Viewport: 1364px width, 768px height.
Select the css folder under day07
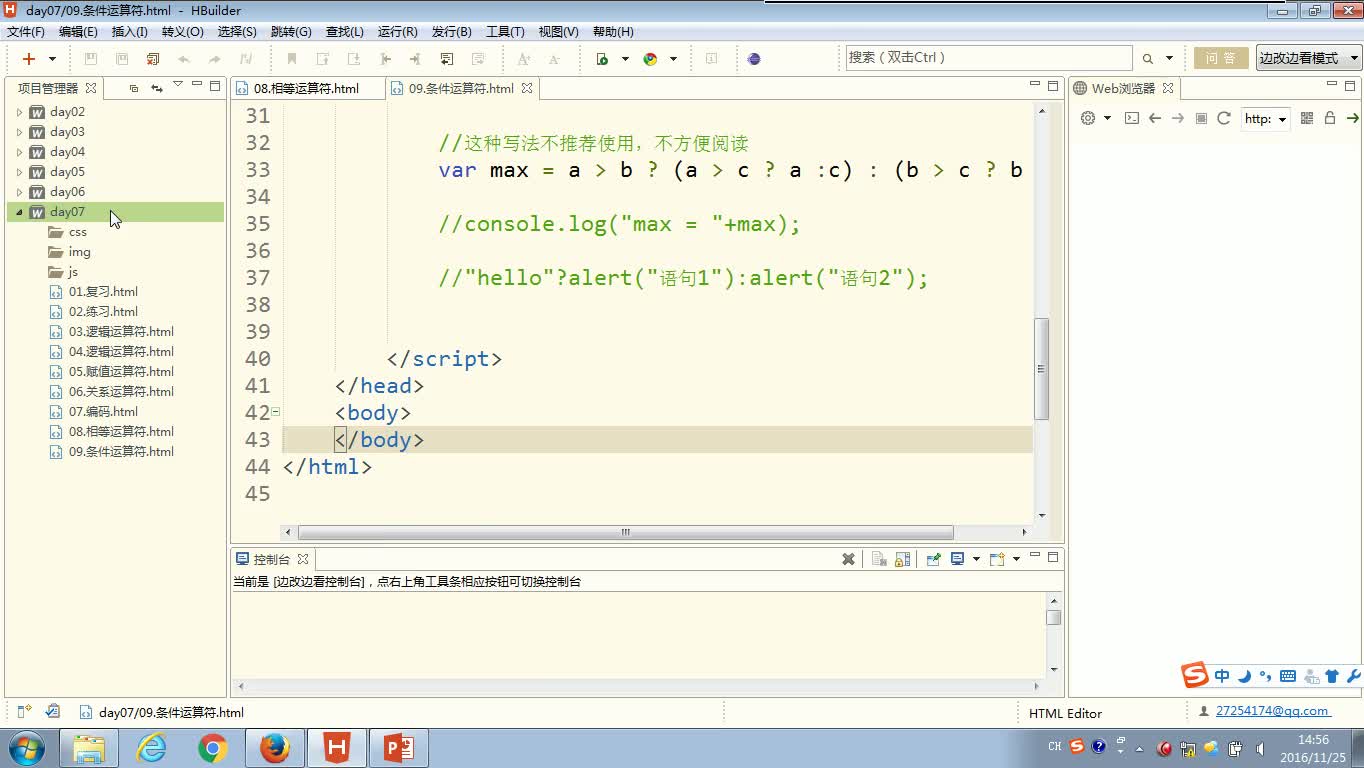point(77,232)
